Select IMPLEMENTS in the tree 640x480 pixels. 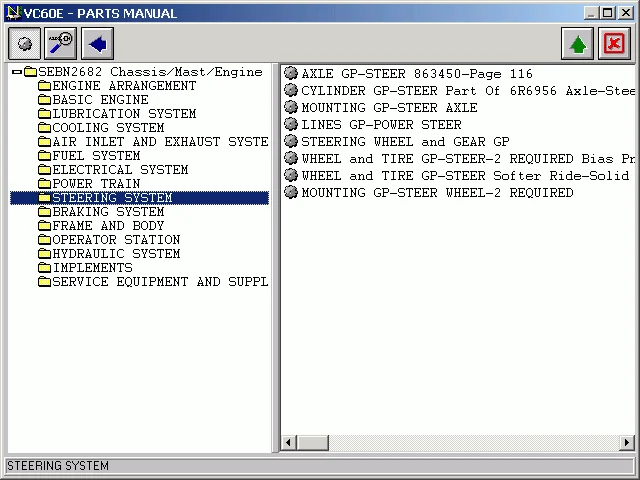(x=93, y=267)
